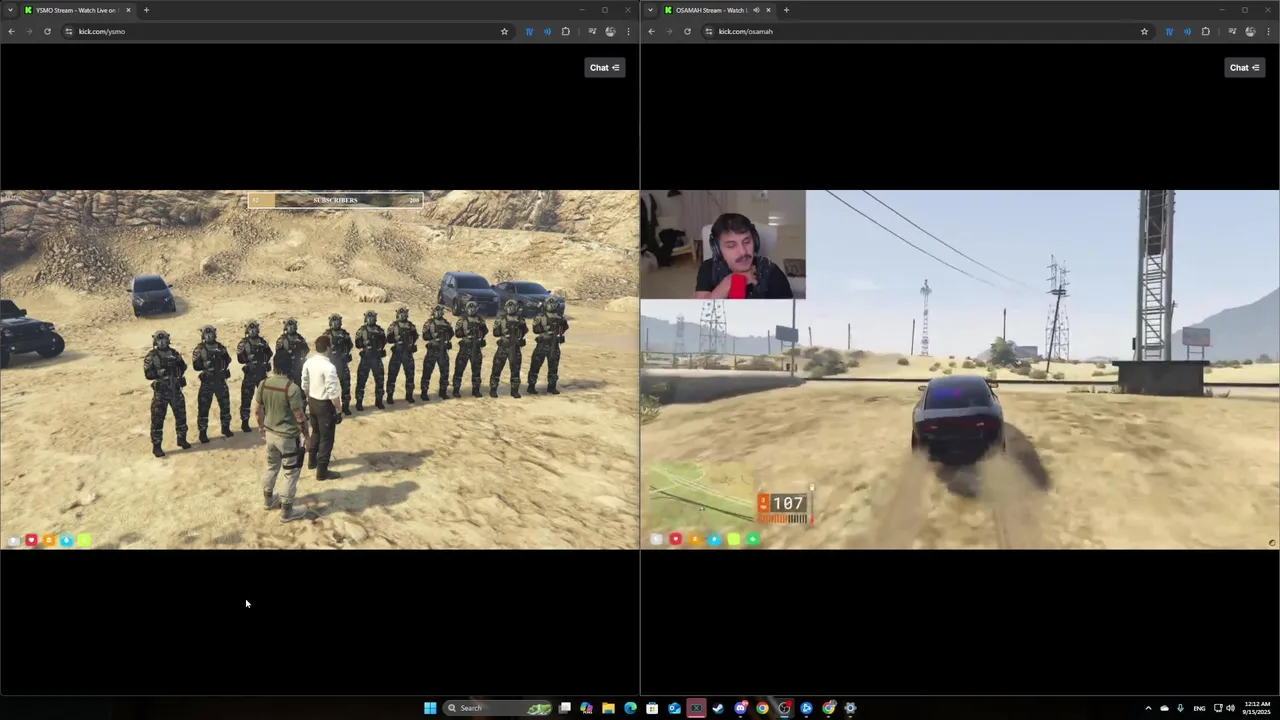The width and height of the screenshot is (1280, 720).
Task: Open the profile avatar in OSAMAH window
Action: (x=1250, y=31)
